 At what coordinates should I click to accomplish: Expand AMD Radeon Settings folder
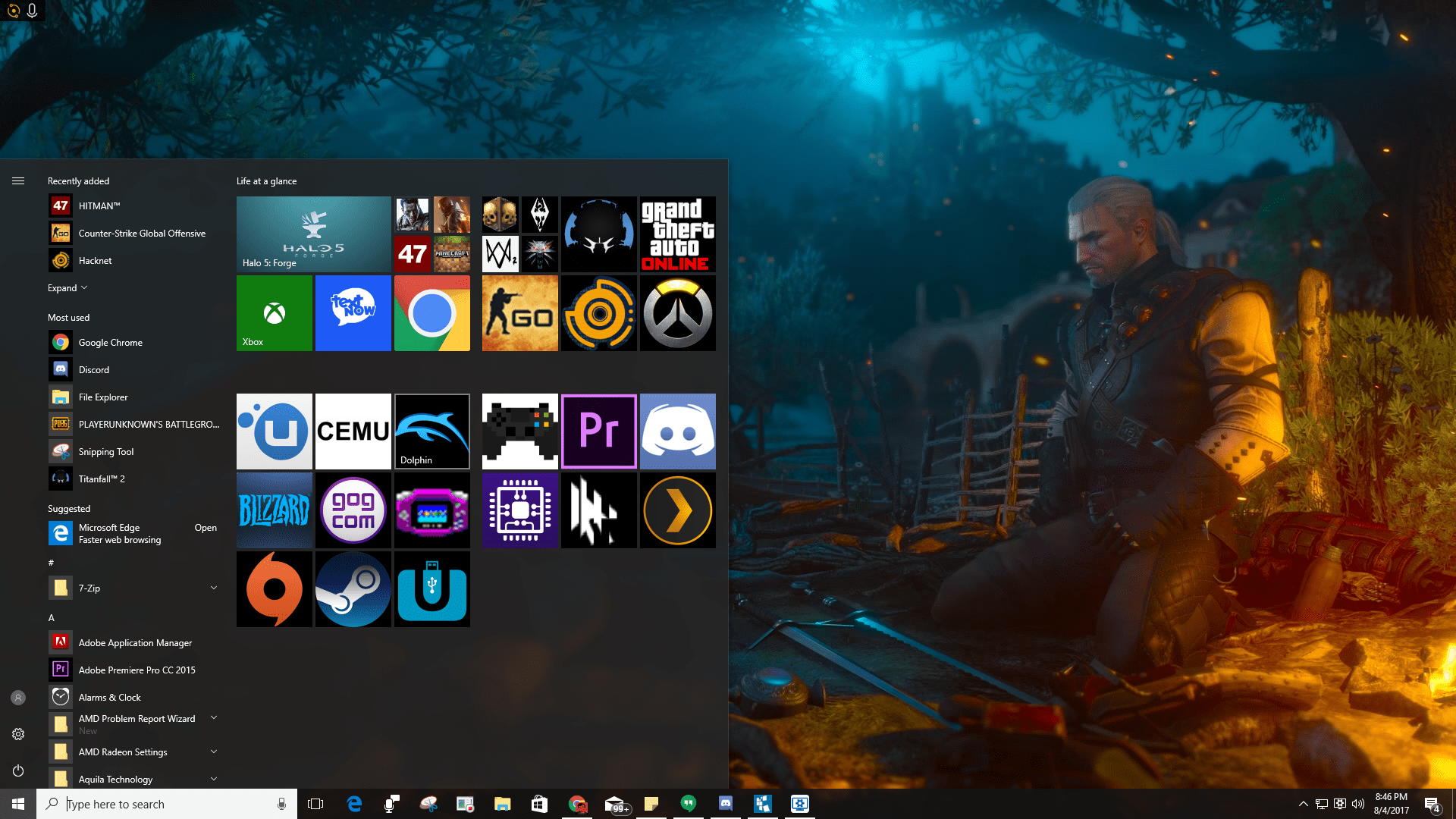(213, 752)
